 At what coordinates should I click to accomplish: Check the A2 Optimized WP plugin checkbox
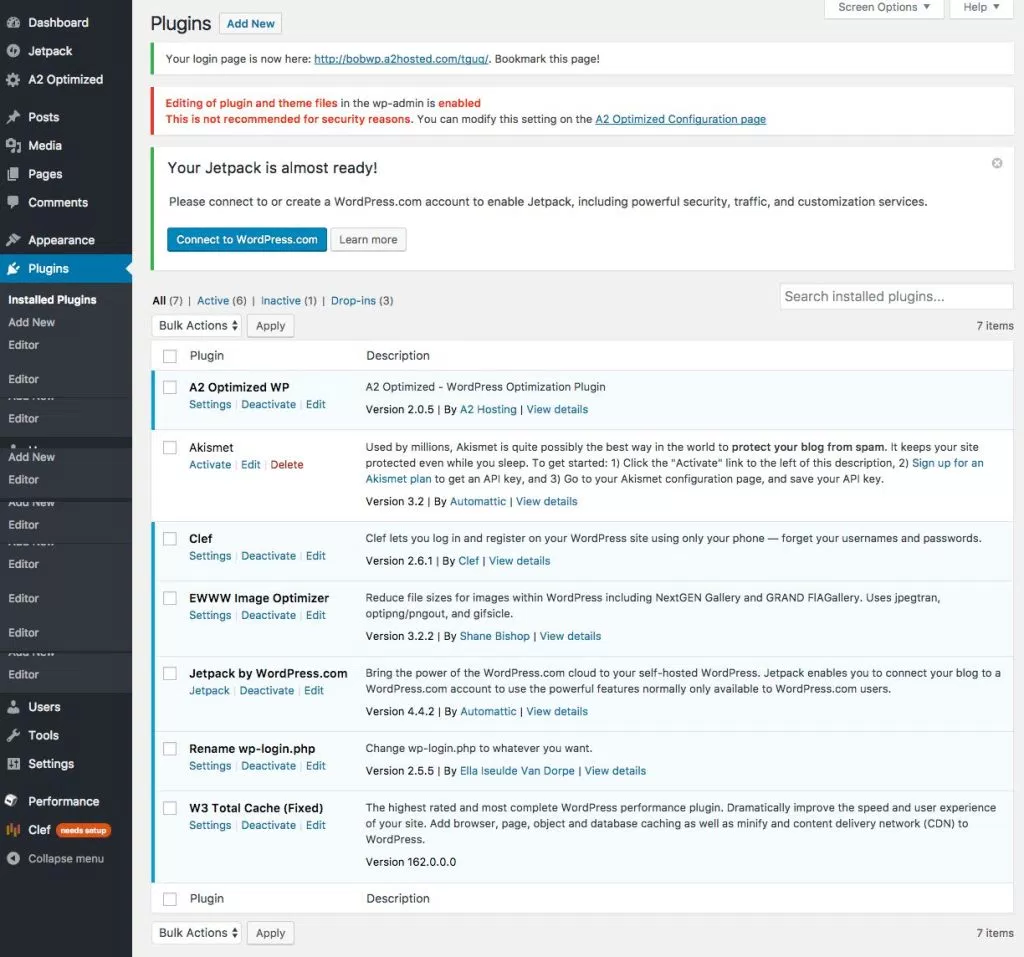170,387
